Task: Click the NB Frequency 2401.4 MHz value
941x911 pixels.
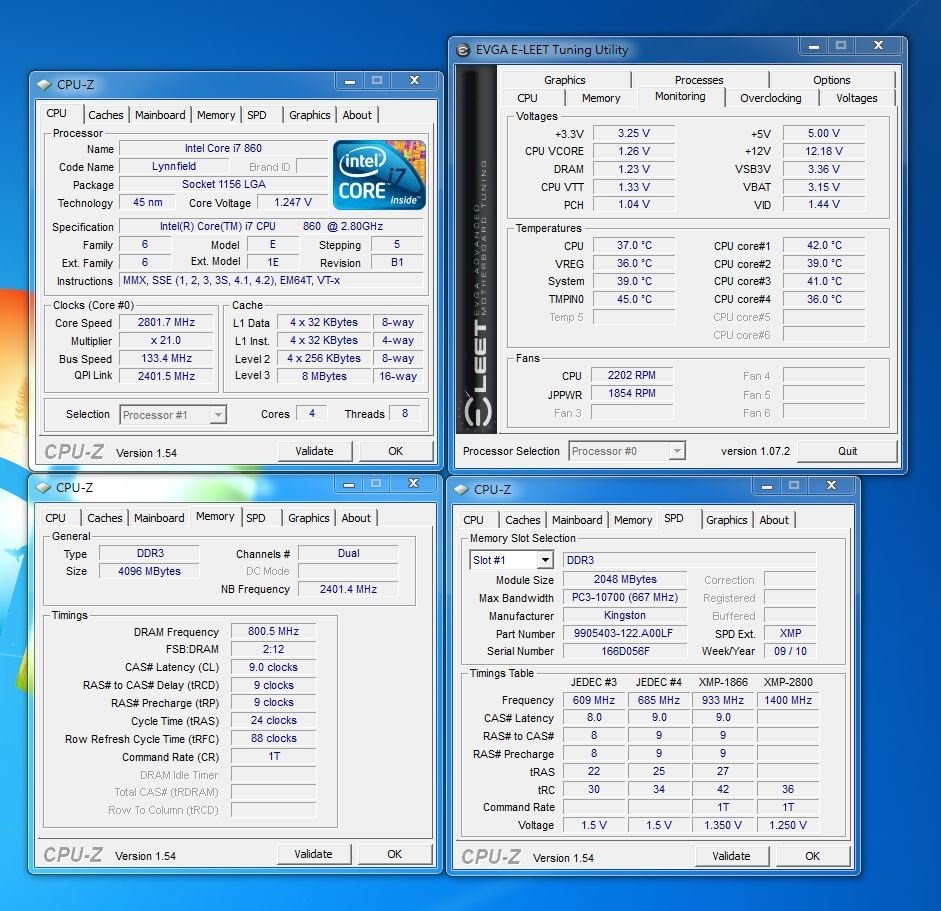Action: coord(348,589)
